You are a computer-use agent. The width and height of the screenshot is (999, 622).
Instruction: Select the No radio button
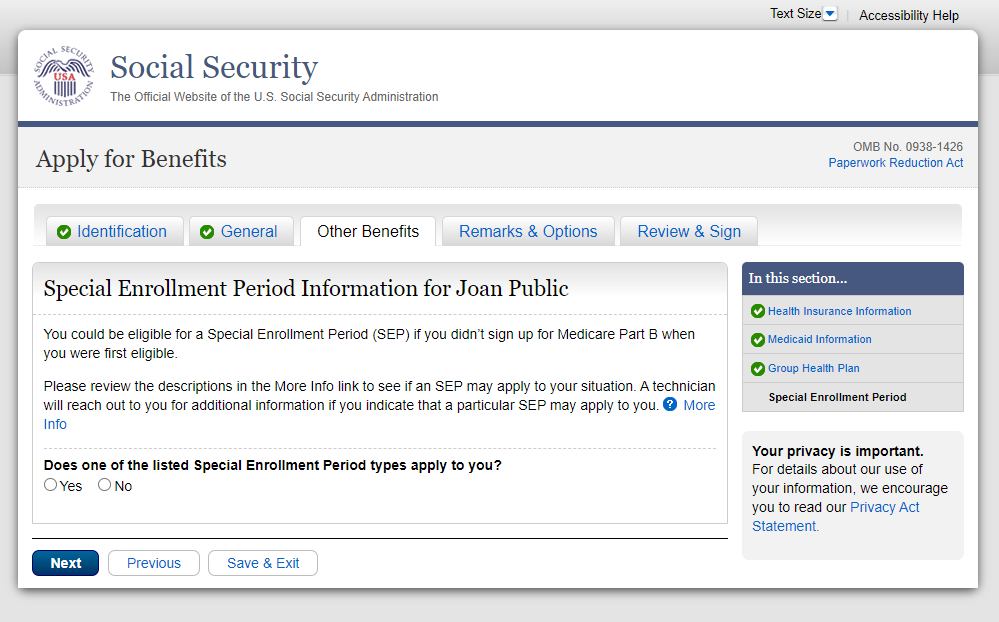104,485
